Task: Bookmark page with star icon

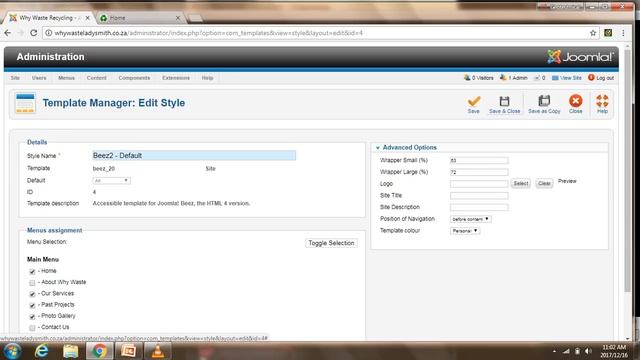Action: tap(593, 33)
